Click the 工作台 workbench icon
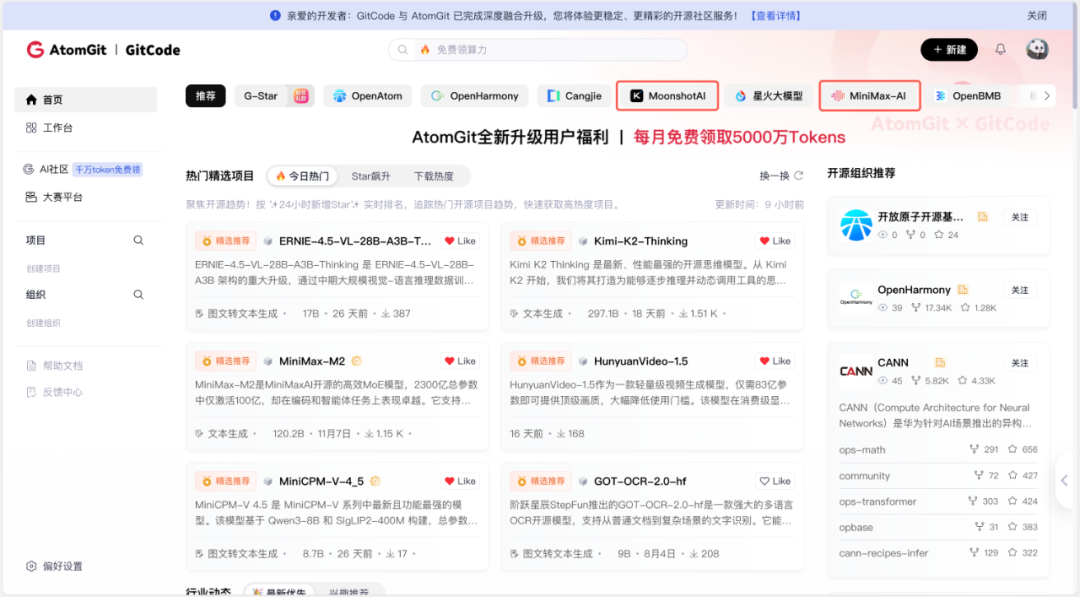 click(x=31, y=127)
